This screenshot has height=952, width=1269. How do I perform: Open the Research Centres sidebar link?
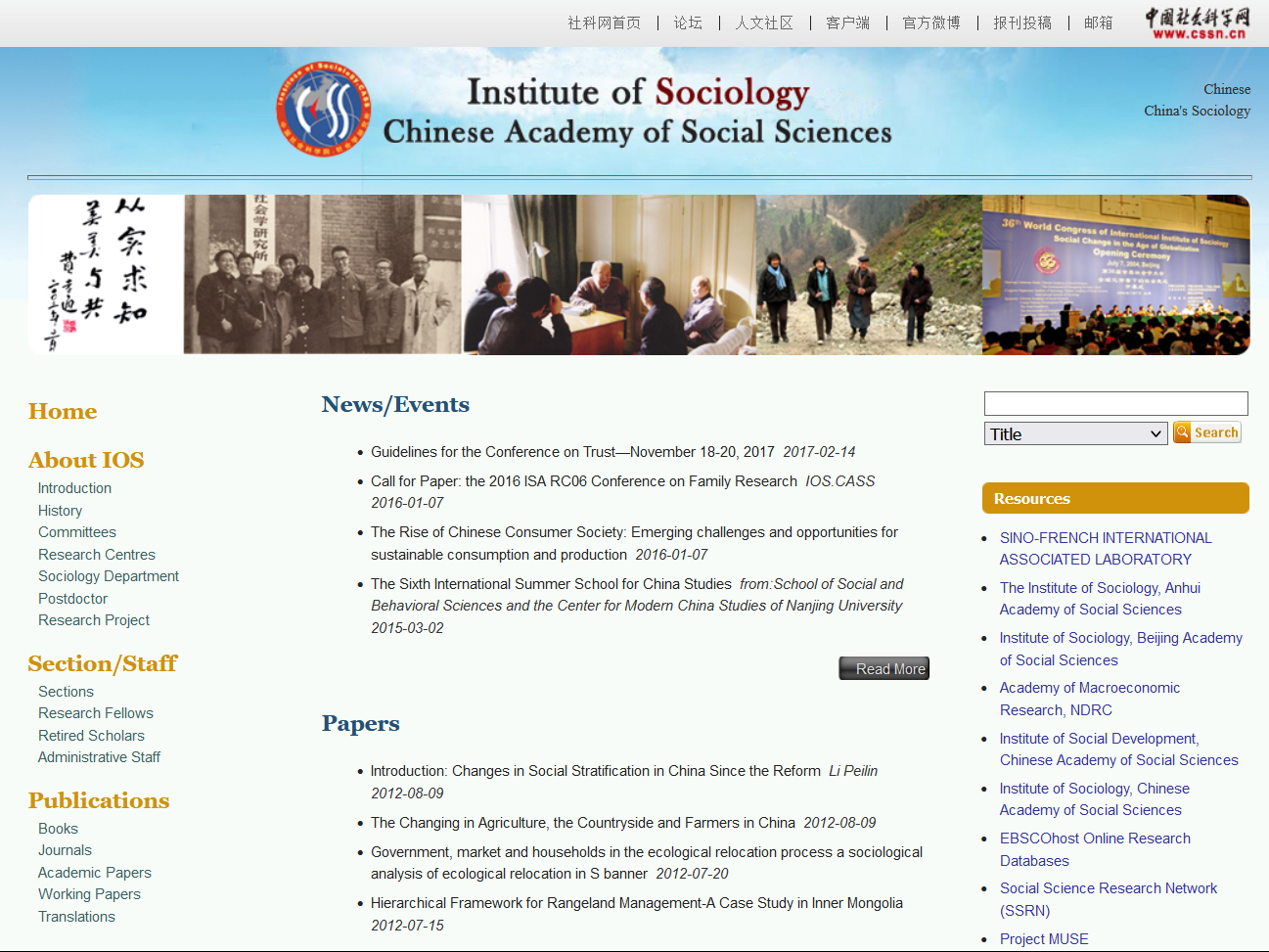click(97, 555)
